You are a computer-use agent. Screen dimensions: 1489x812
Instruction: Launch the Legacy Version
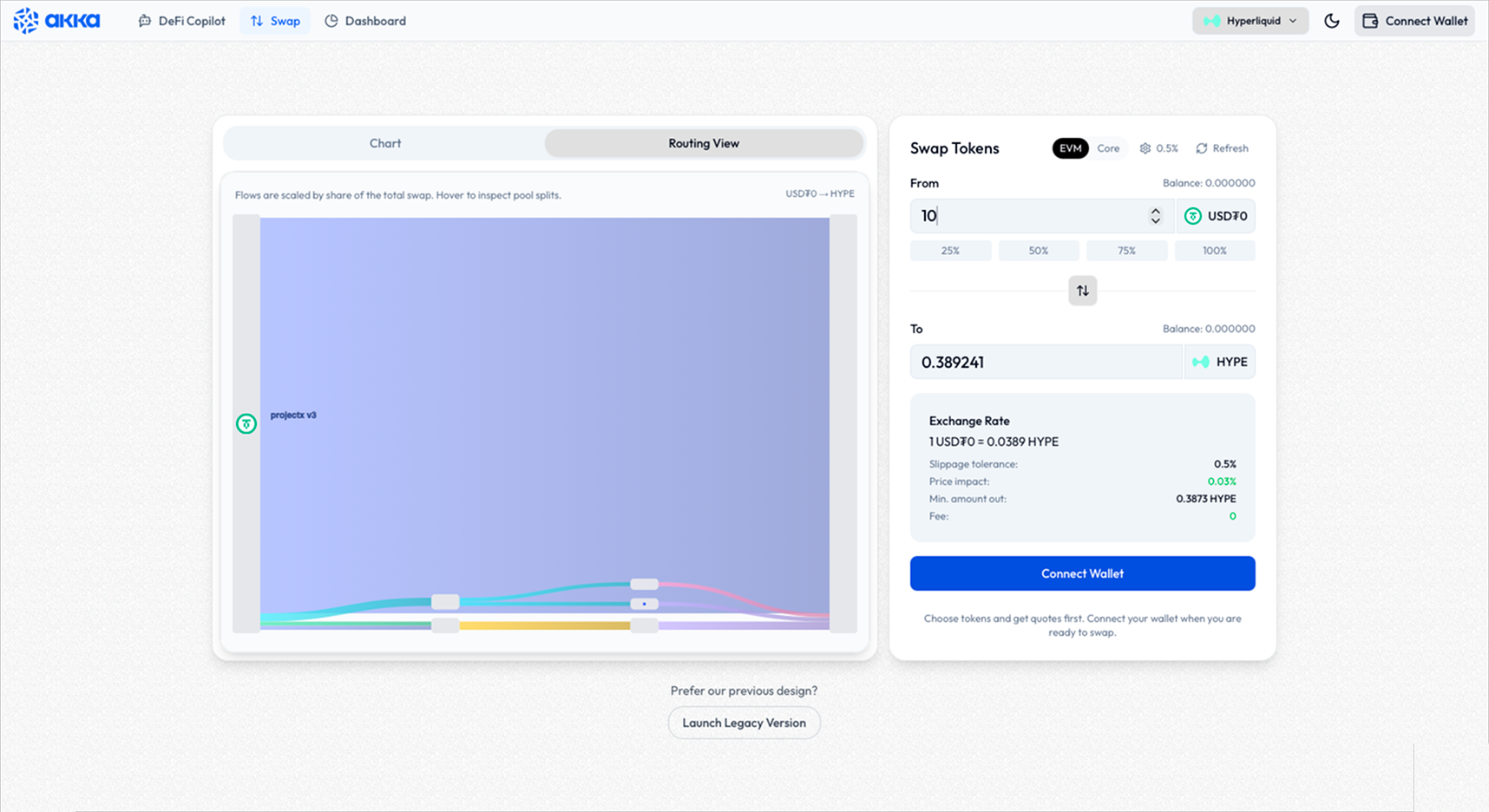744,722
